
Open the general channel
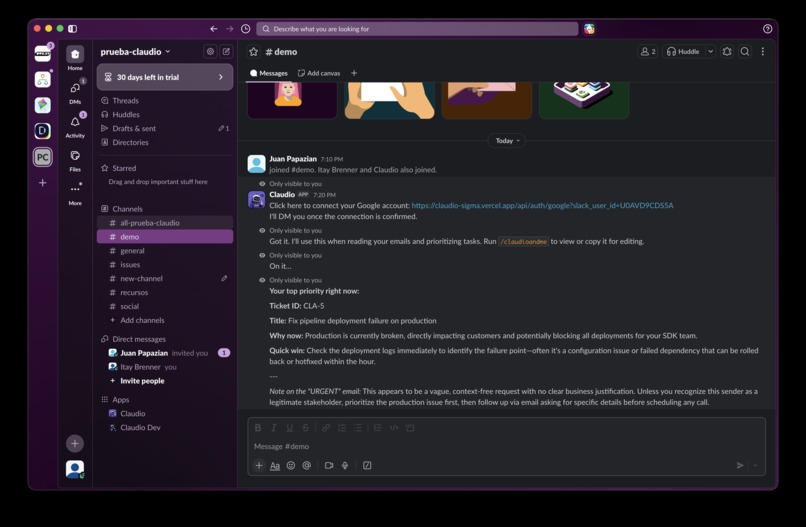tap(165, 250)
